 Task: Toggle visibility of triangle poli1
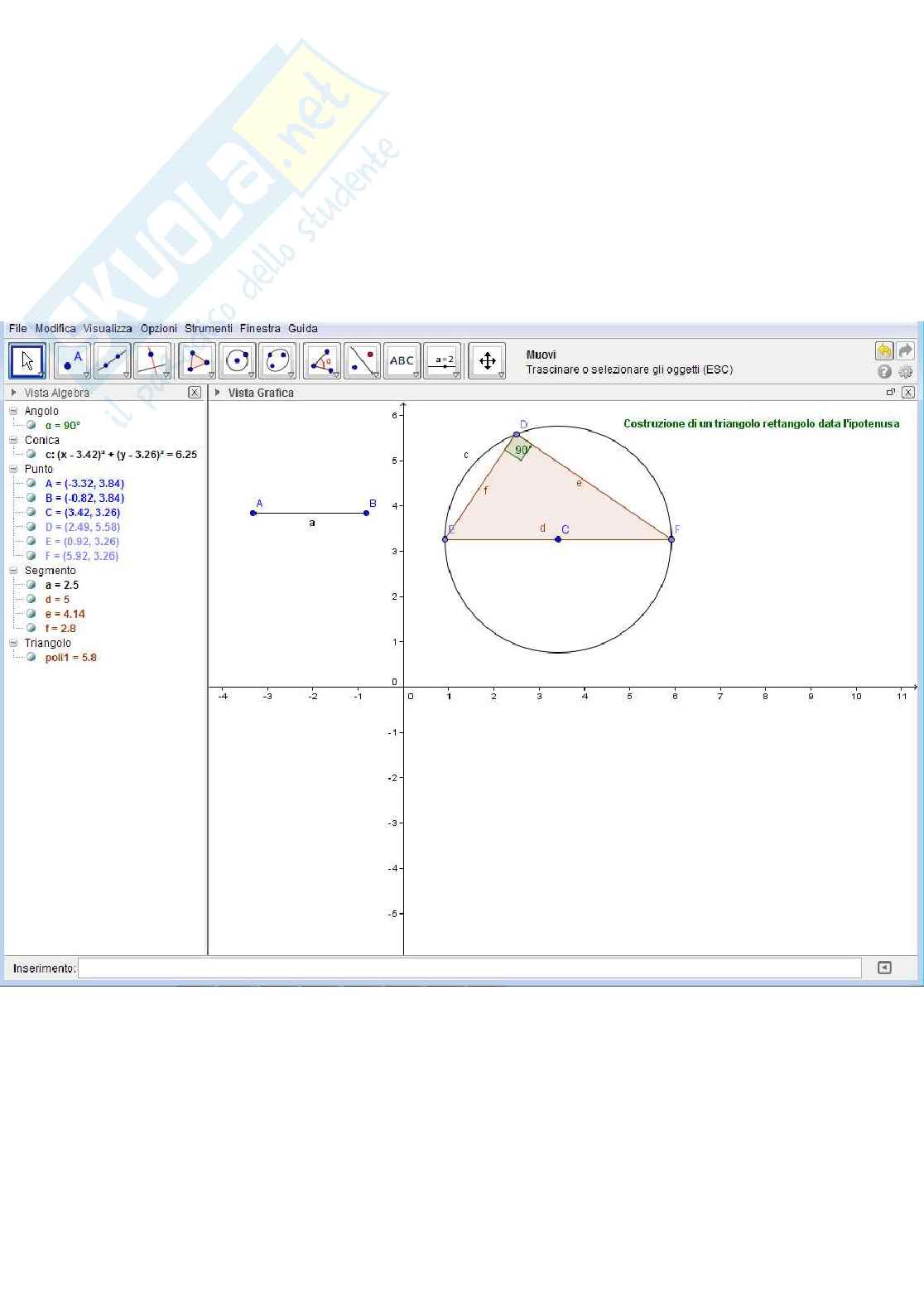pyautogui.click(x=31, y=657)
